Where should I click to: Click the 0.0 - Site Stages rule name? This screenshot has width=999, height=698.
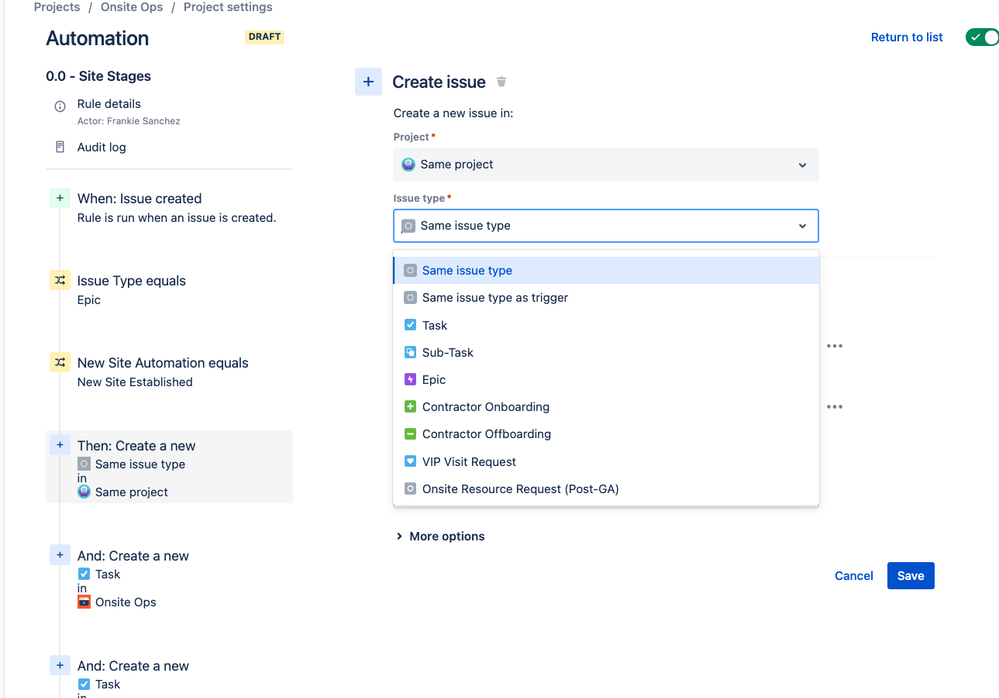98,76
